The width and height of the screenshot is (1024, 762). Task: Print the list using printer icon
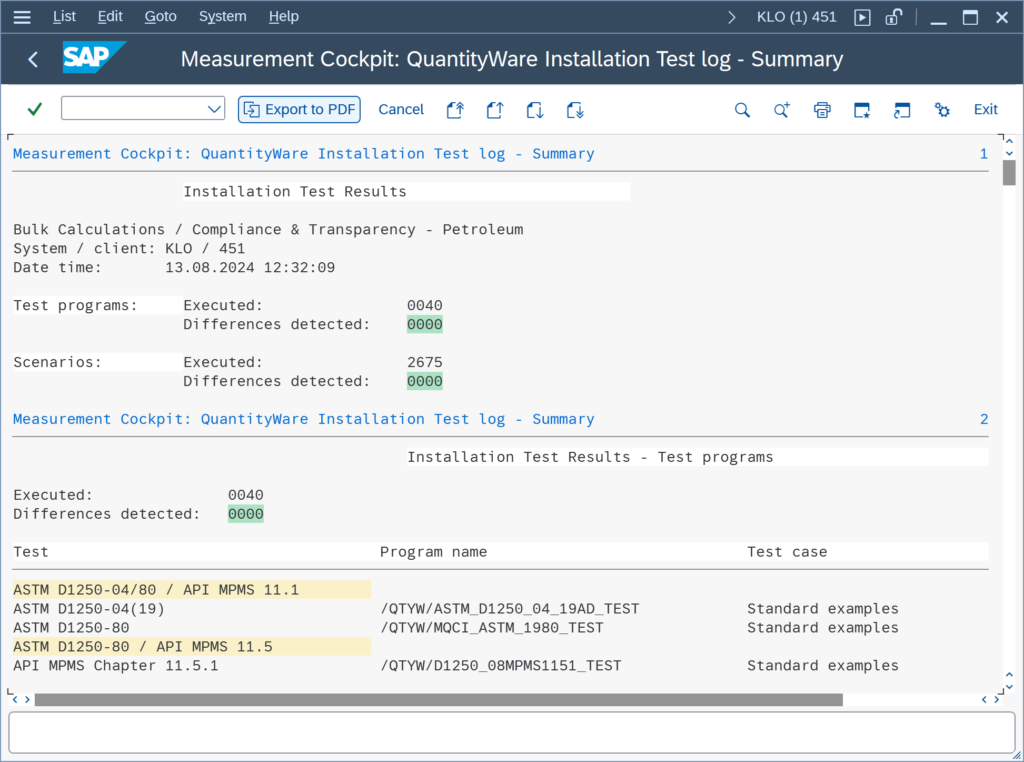(x=822, y=110)
